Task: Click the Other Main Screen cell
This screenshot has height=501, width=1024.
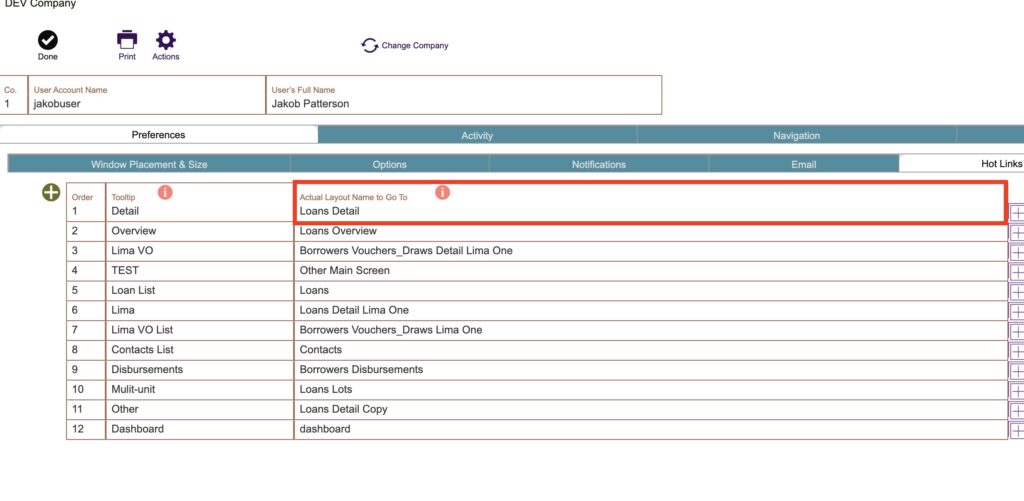Action: 650,270
